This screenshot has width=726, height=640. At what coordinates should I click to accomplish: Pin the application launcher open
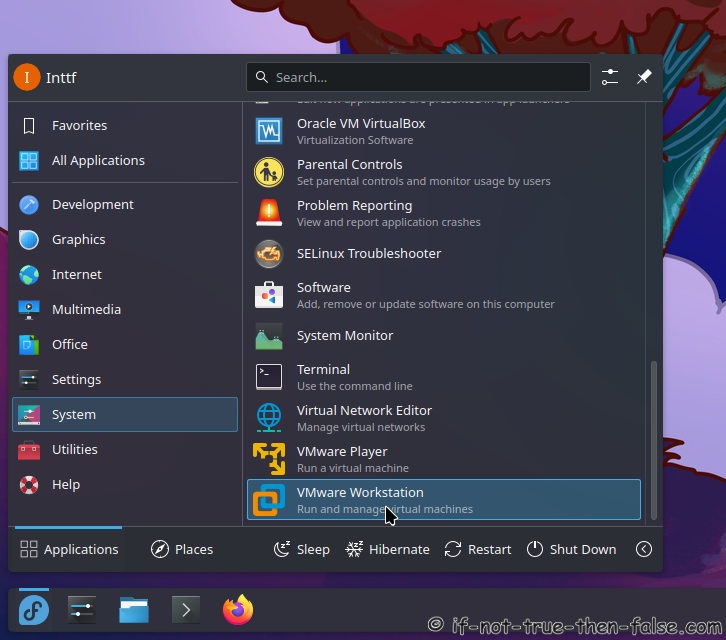point(644,77)
